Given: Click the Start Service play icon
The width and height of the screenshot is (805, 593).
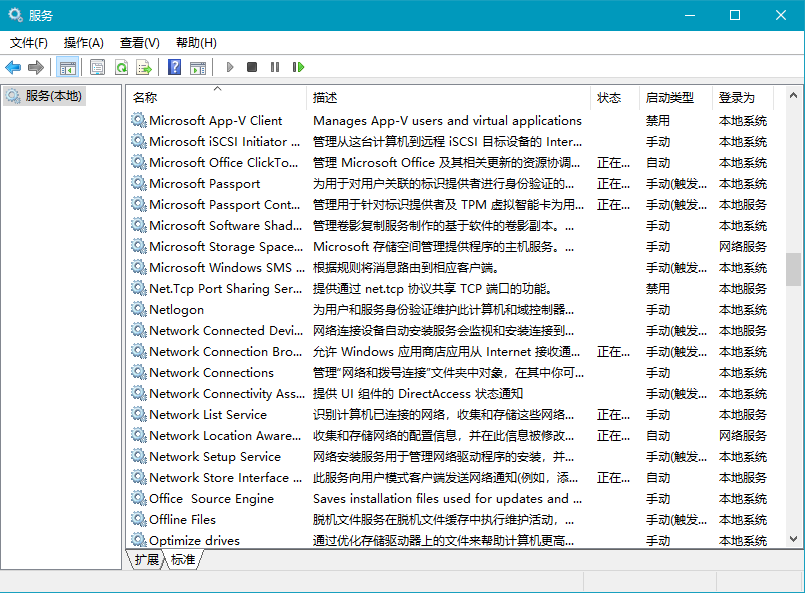Looking at the screenshot, I should tap(230, 67).
